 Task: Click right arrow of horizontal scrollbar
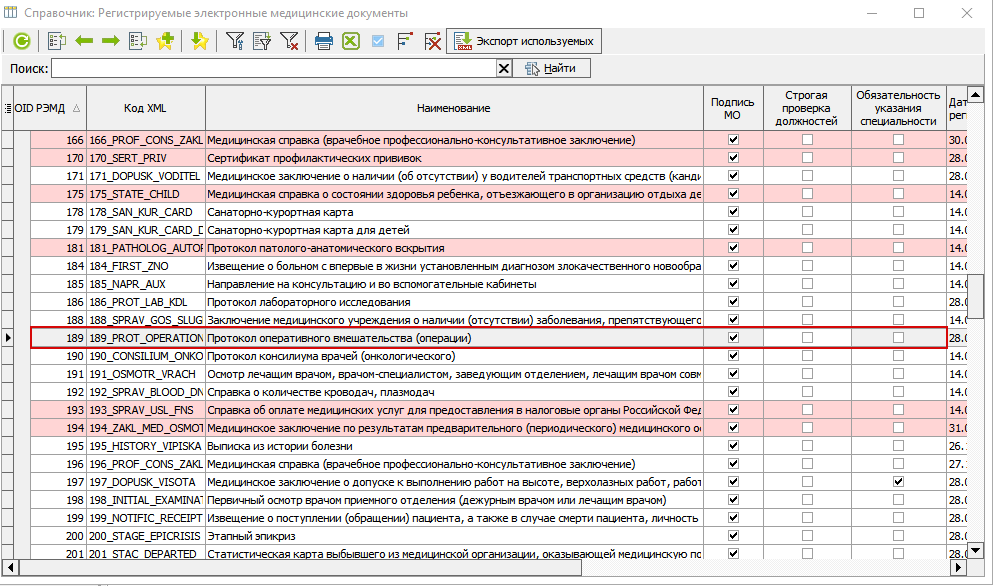tap(959, 566)
